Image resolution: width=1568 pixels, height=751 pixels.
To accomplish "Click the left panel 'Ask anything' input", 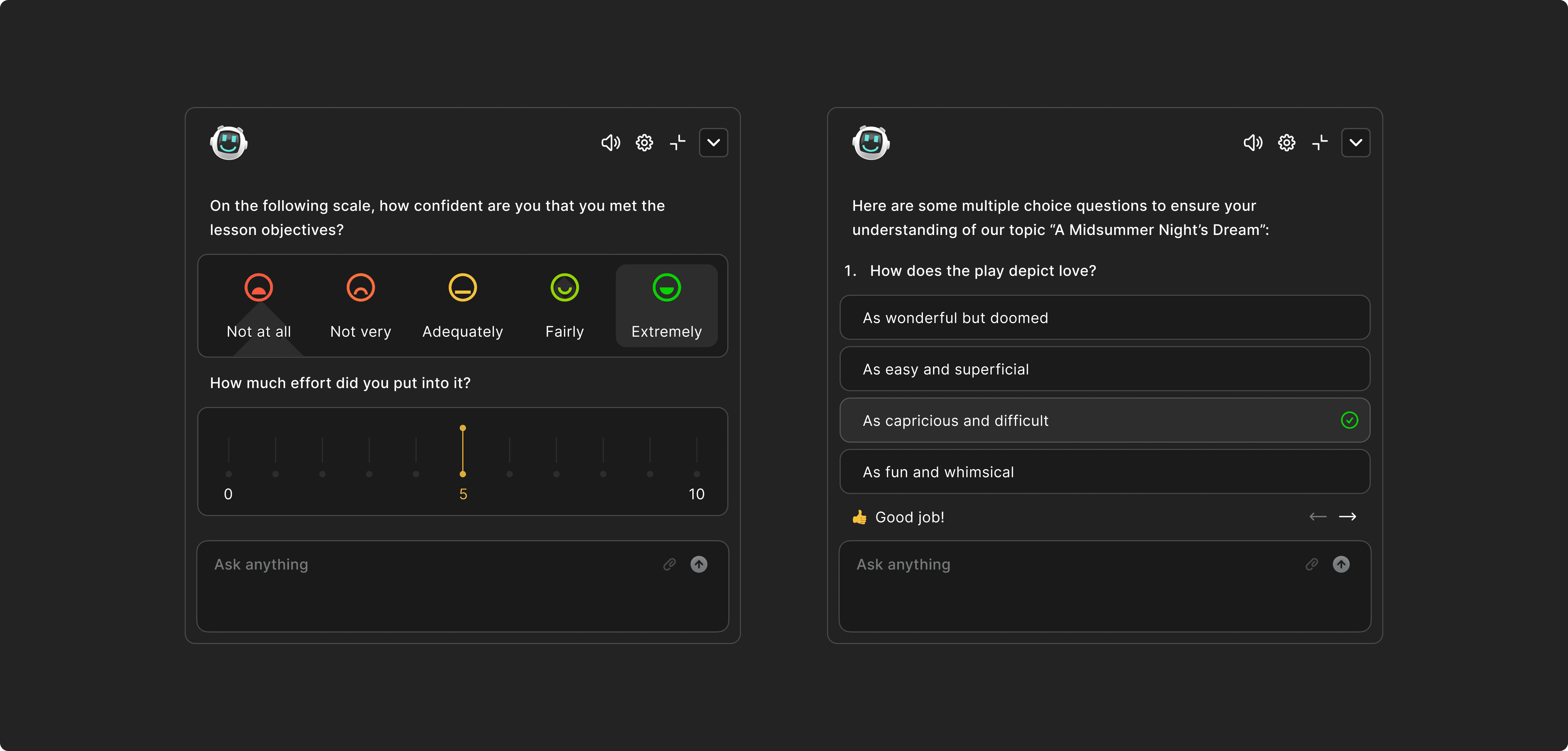I will click(x=462, y=586).
